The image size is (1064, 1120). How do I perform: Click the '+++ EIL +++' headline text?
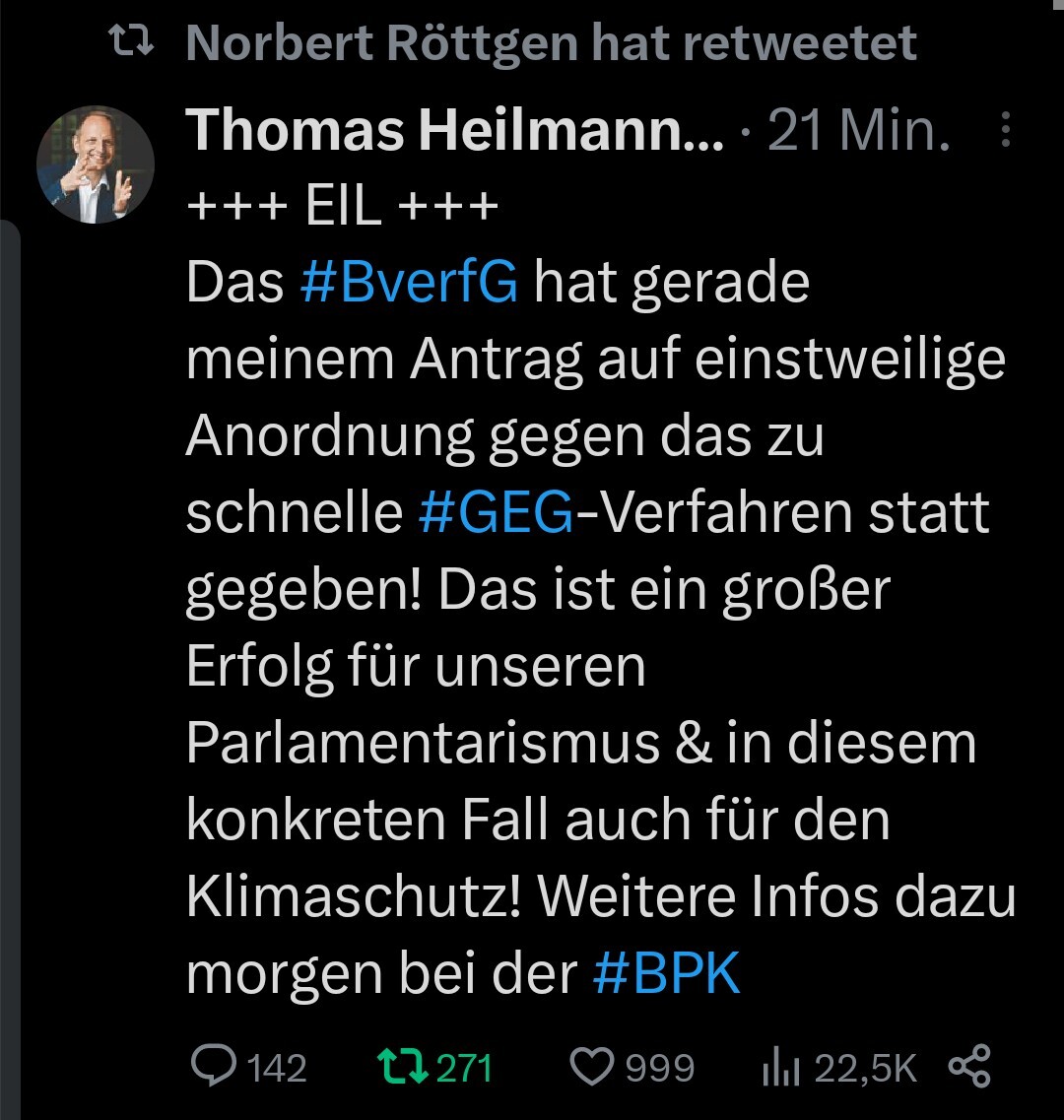[342, 206]
